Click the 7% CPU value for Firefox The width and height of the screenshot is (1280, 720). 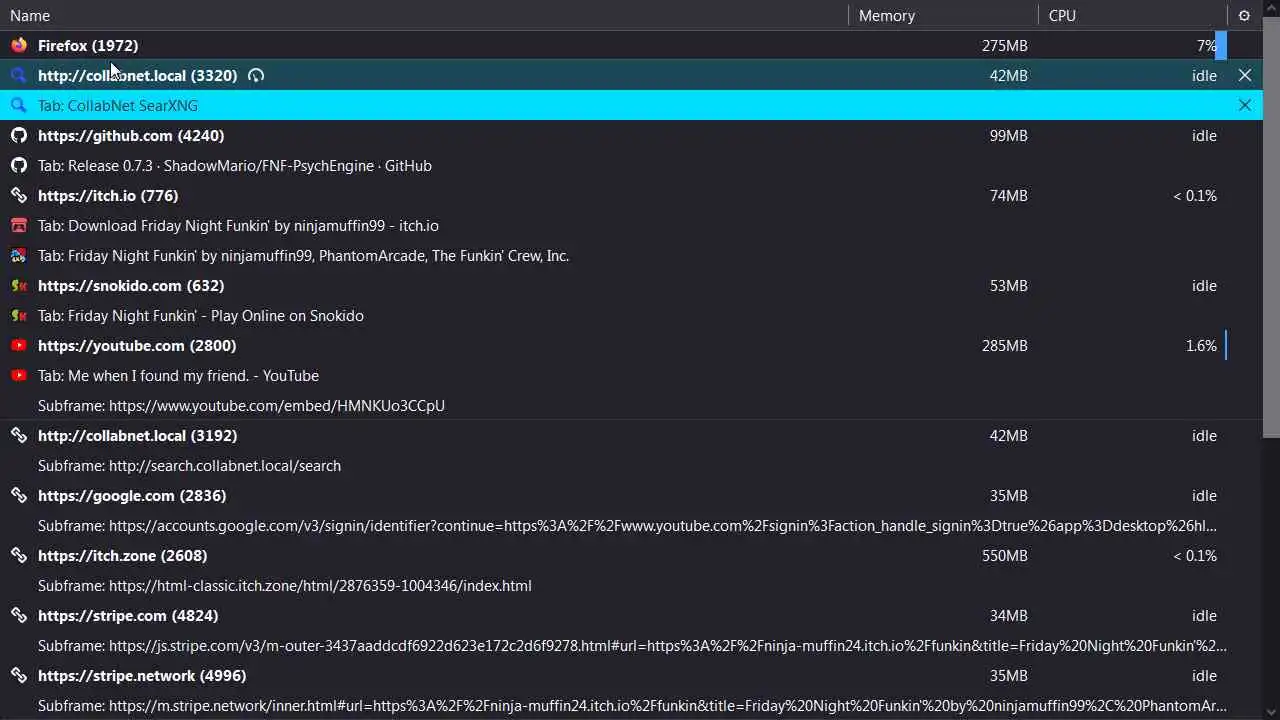pos(1206,45)
